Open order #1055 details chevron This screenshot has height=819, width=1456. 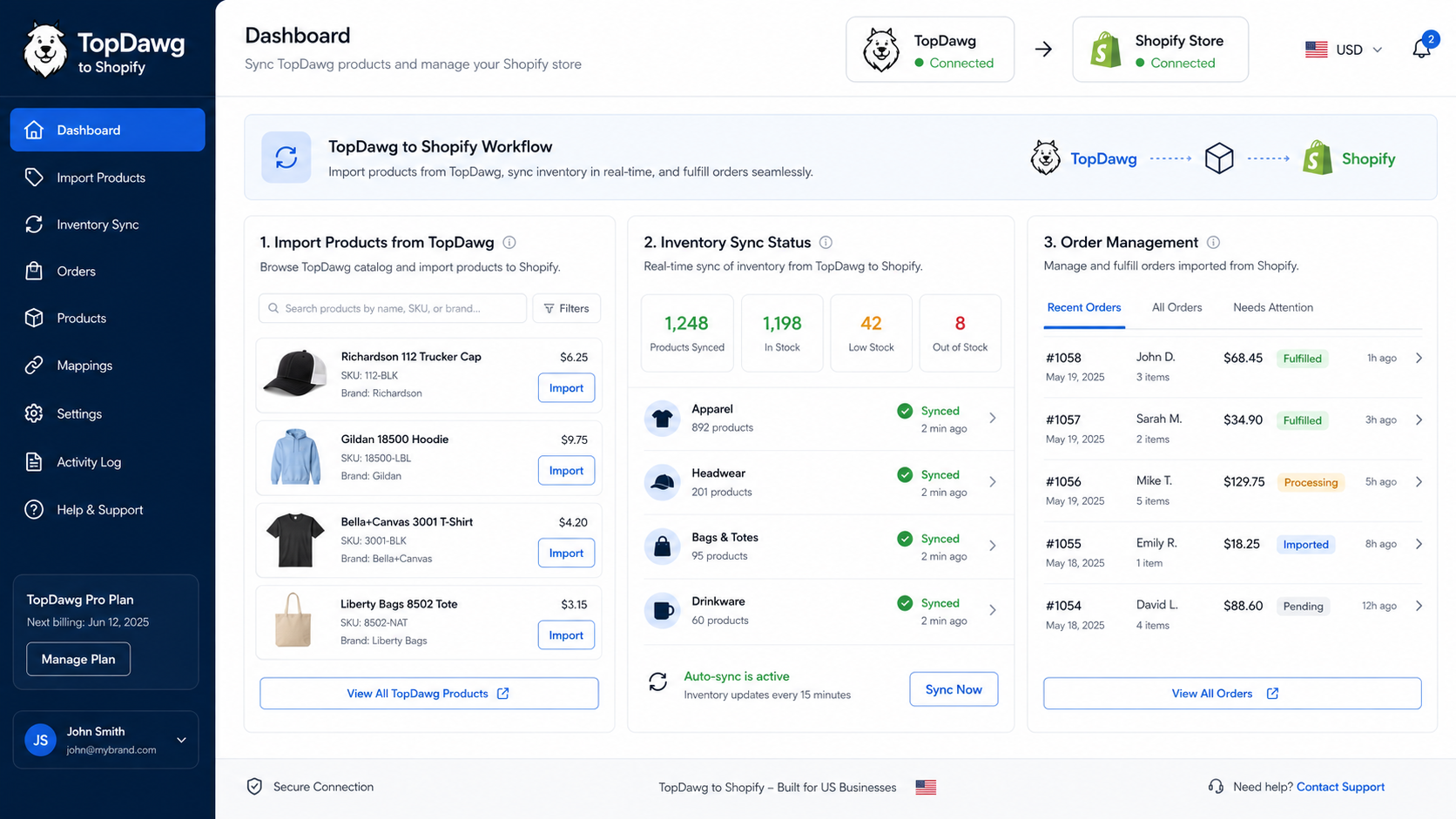pyautogui.click(x=1419, y=544)
